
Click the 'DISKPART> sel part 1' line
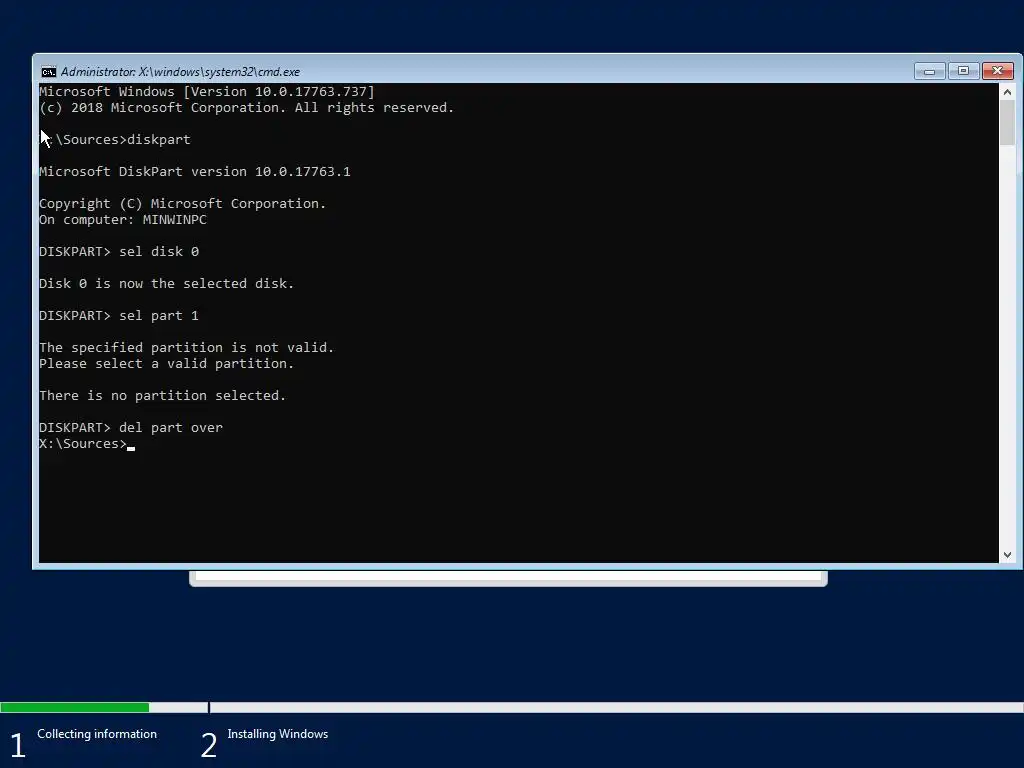[x=119, y=316]
